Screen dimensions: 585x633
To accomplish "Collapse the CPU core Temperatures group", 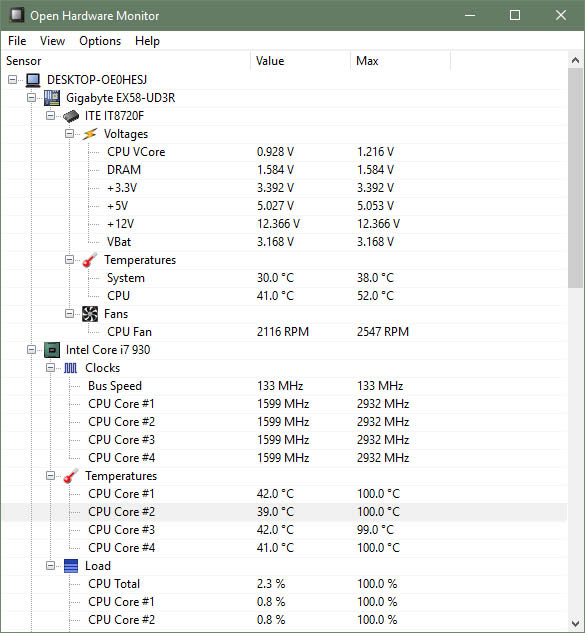I will tap(50, 476).
